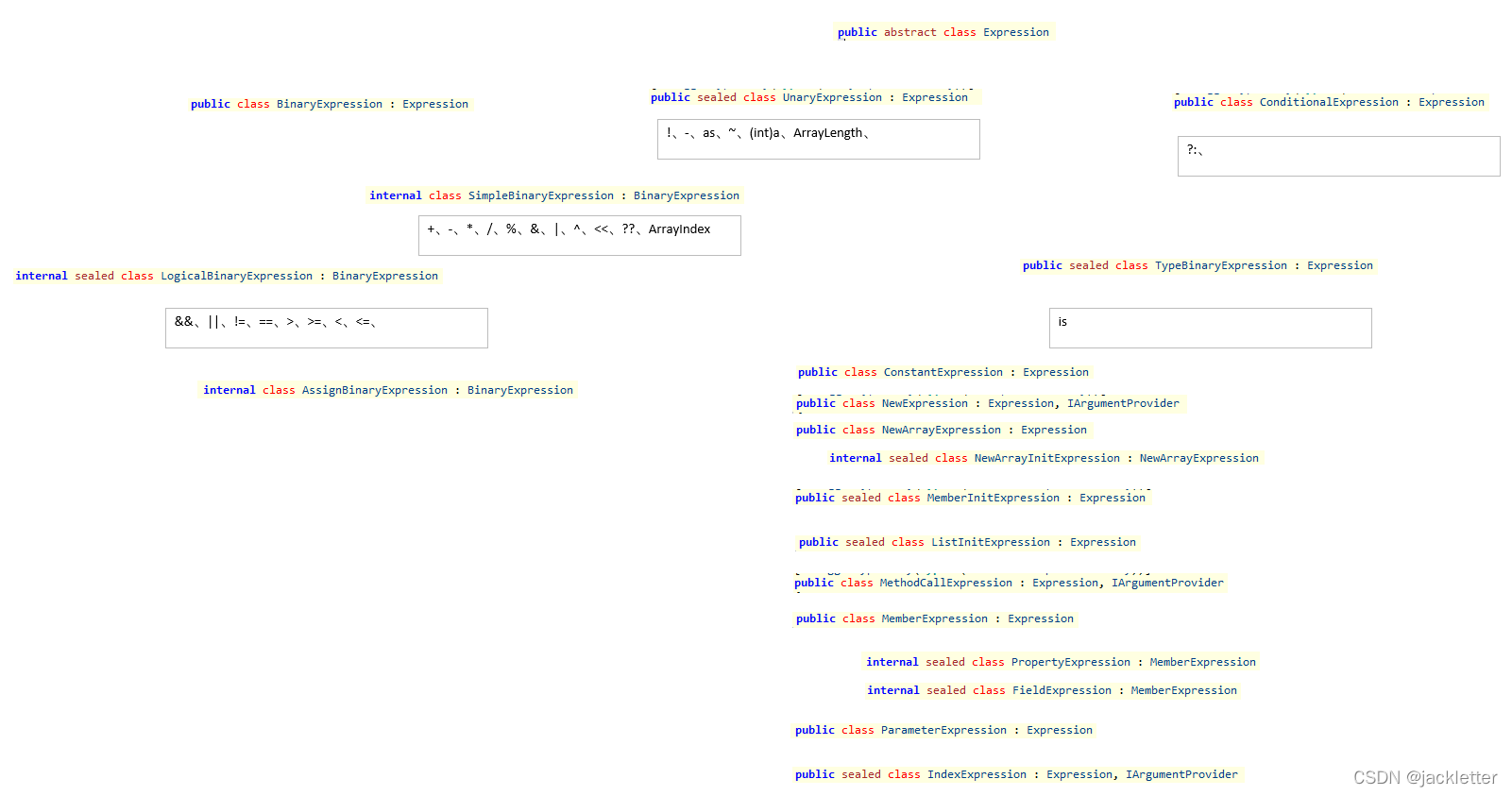This screenshot has height=796, width=1512.
Task: Click the ConstantExpression class declaration
Action: (943, 372)
